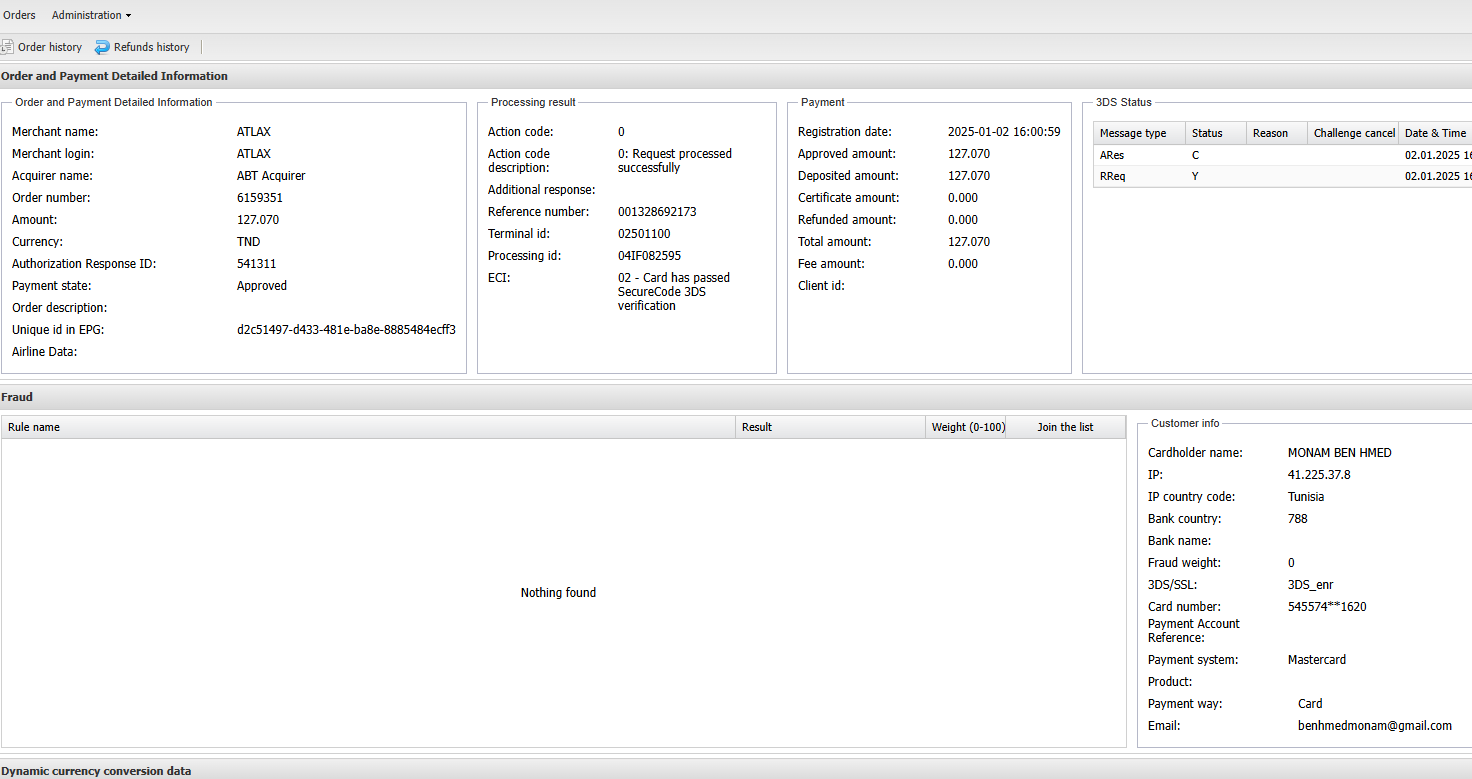The height and width of the screenshot is (779, 1472).
Task: Sort fraud table by Rule name
Action: 34,427
